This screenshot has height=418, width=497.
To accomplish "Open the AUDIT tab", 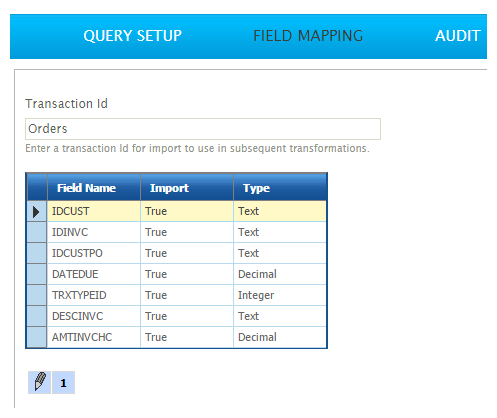I will (458, 36).
